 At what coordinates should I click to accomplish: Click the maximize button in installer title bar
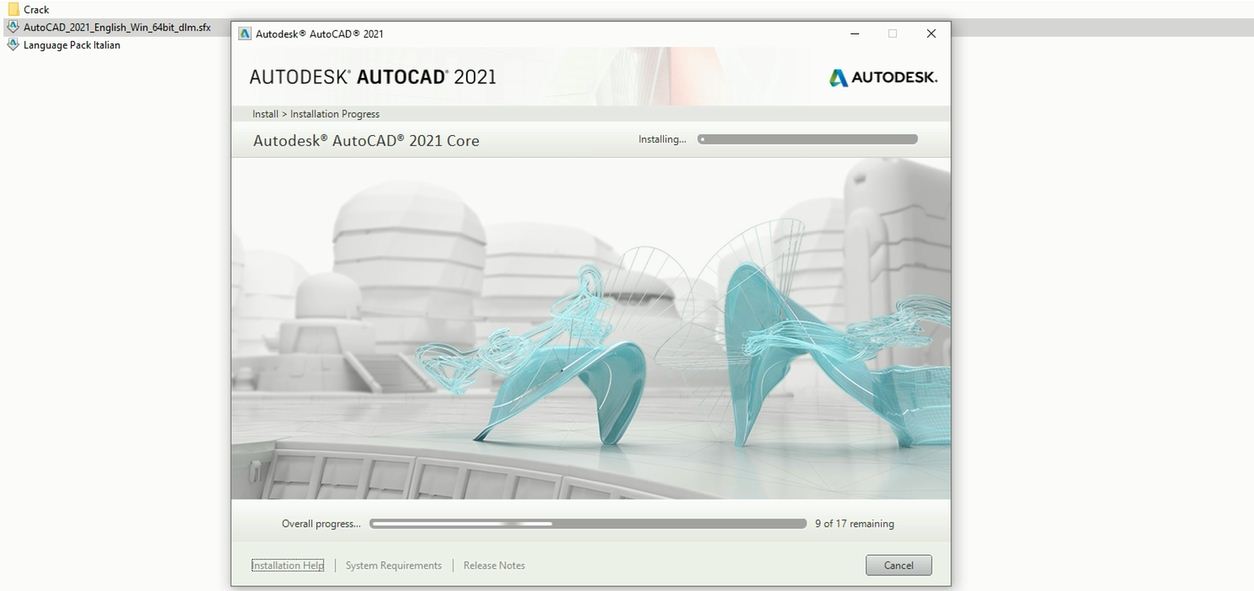[x=893, y=33]
